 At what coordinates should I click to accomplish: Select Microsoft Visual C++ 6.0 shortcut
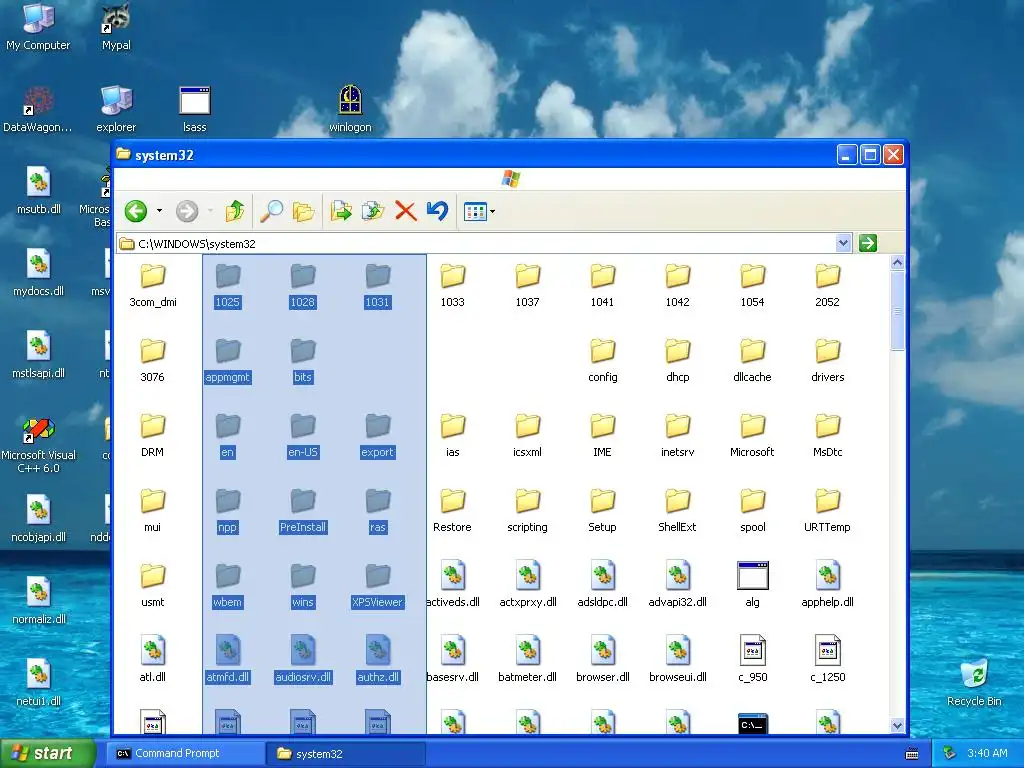tap(39, 445)
